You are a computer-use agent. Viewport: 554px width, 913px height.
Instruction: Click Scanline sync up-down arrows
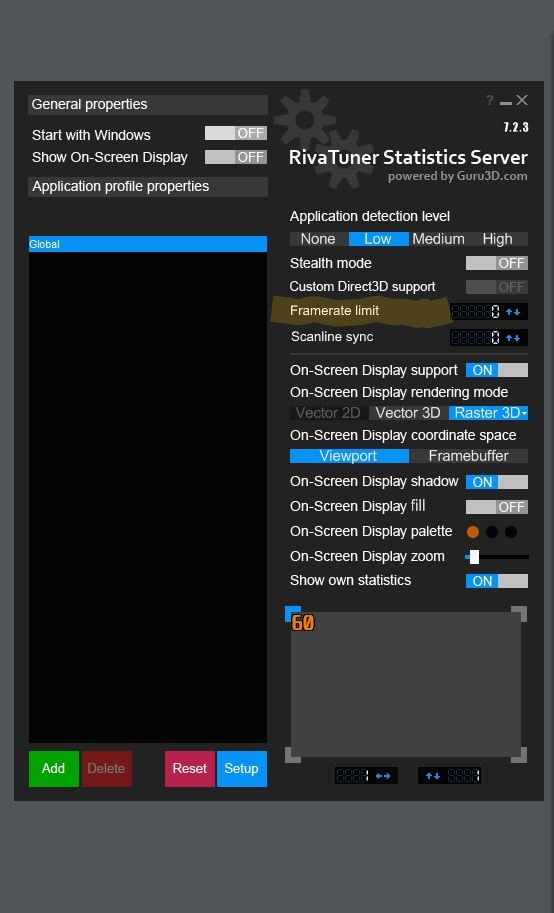(513, 338)
